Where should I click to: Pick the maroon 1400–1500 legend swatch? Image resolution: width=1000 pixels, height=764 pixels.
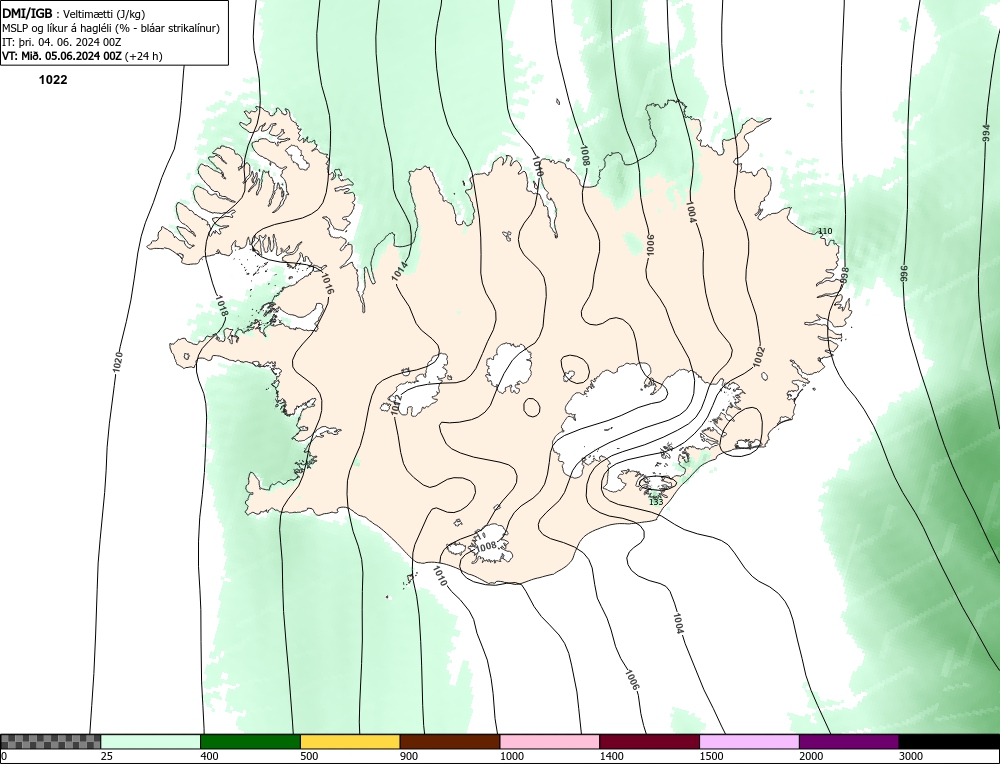649,742
